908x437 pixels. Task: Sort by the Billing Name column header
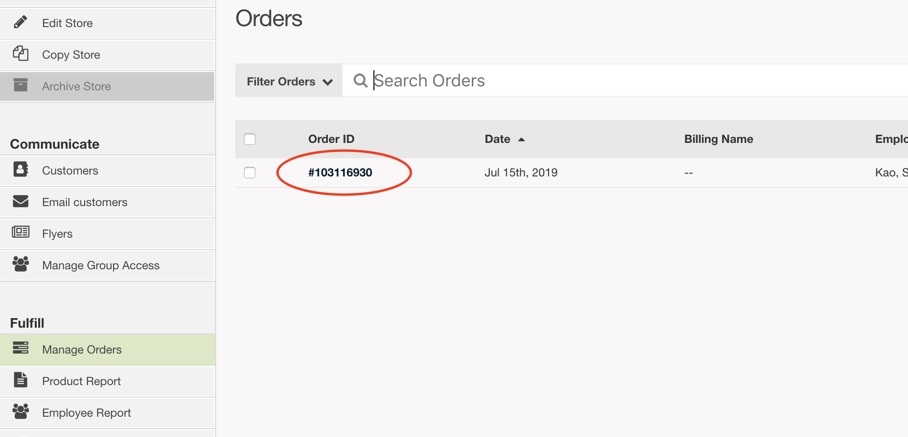(x=719, y=139)
